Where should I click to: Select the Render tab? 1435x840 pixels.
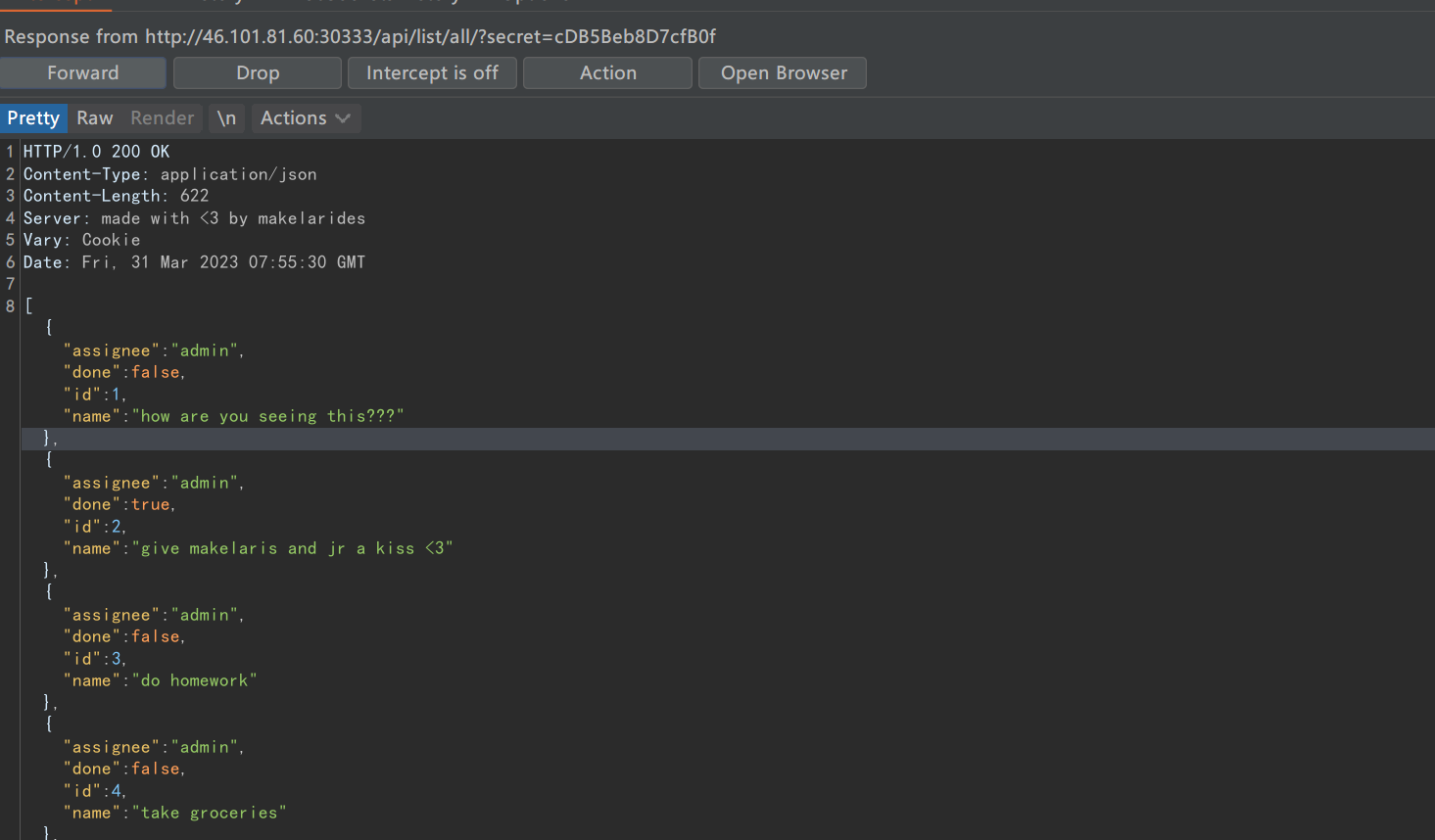[x=163, y=118]
